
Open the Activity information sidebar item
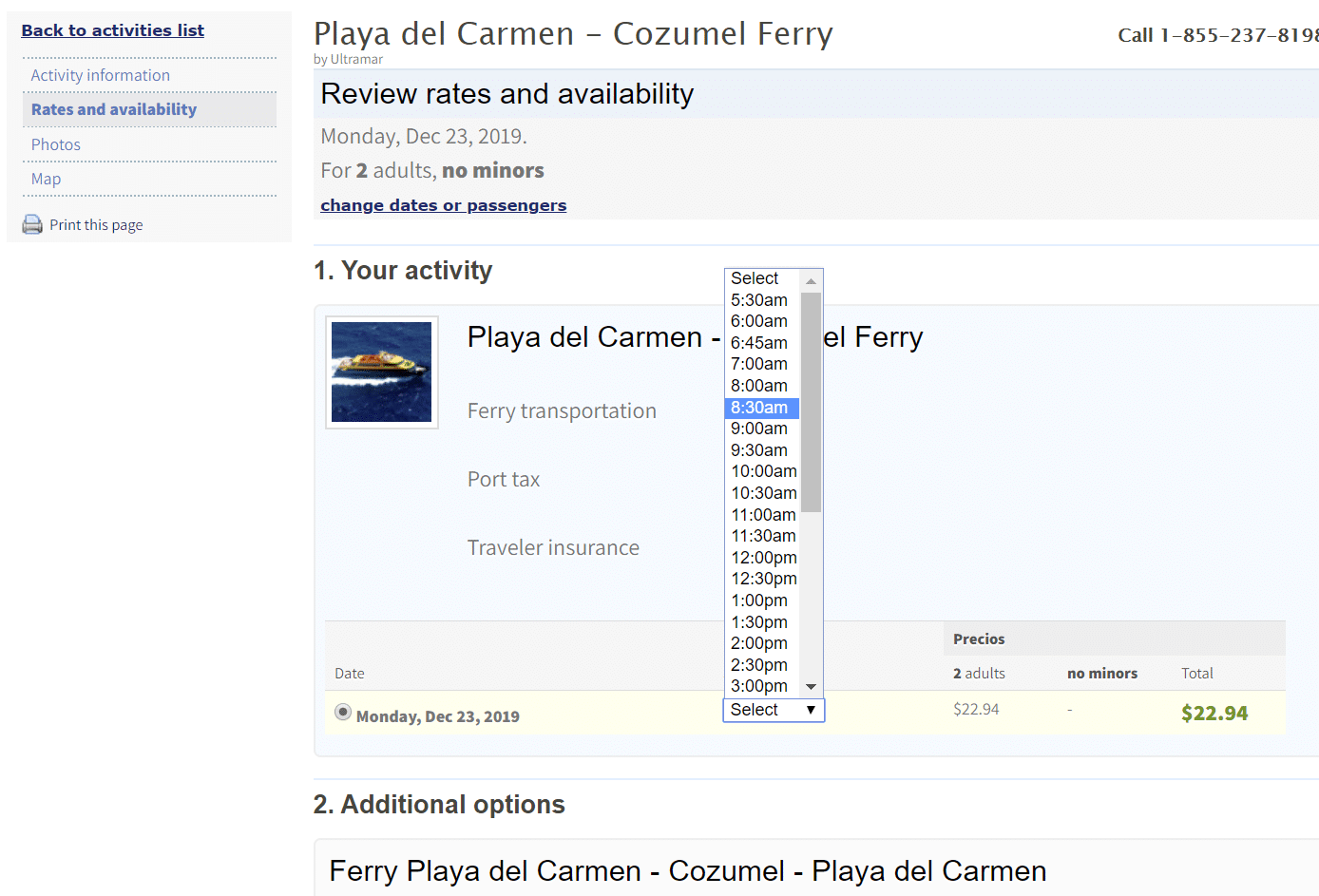[100, 75]
